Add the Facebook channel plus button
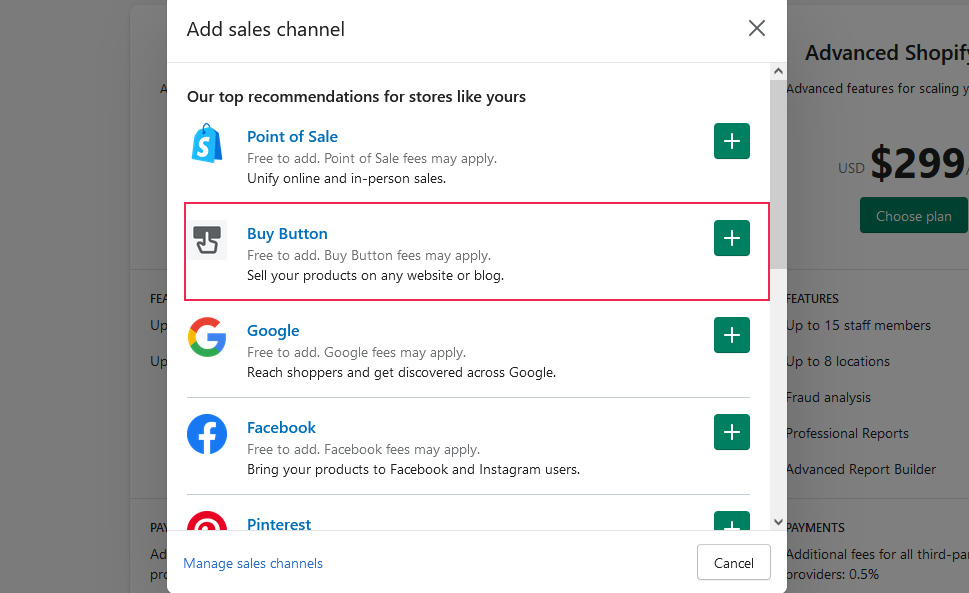Screen dimensions: 969x593 pyautogui.click(x=732, y=432)
